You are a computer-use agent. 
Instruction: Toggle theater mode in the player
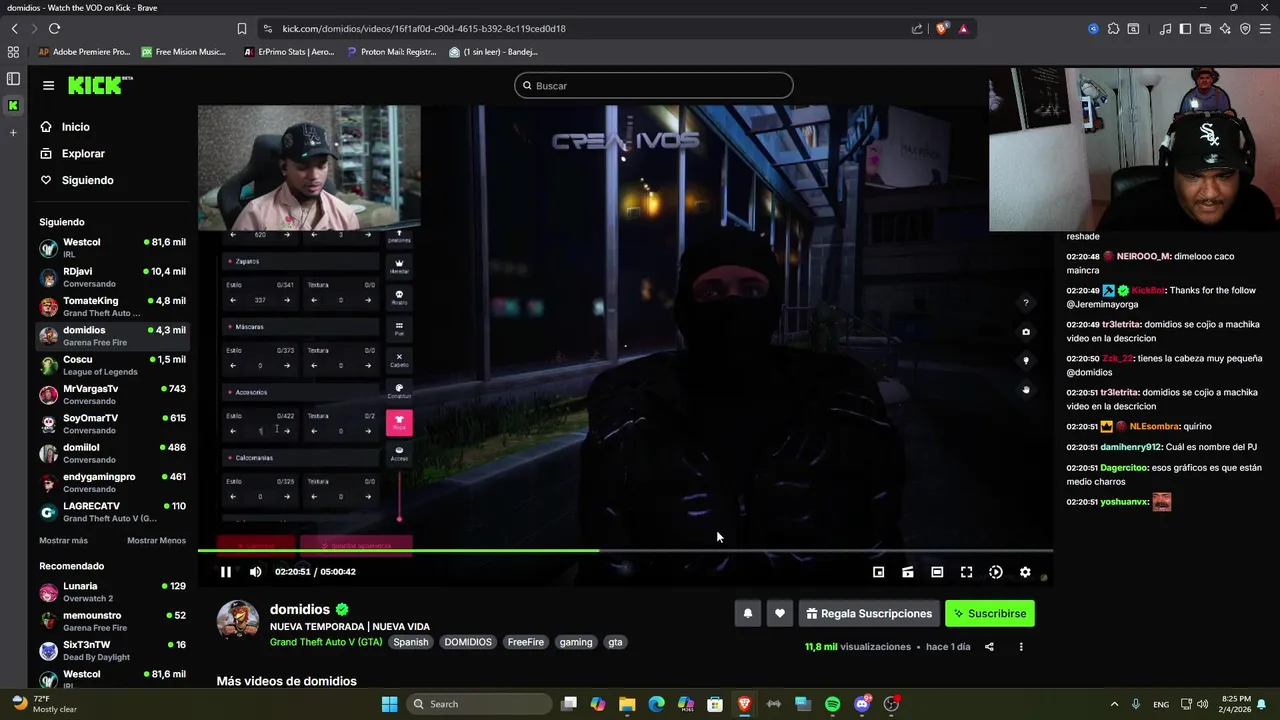(937, 572)
